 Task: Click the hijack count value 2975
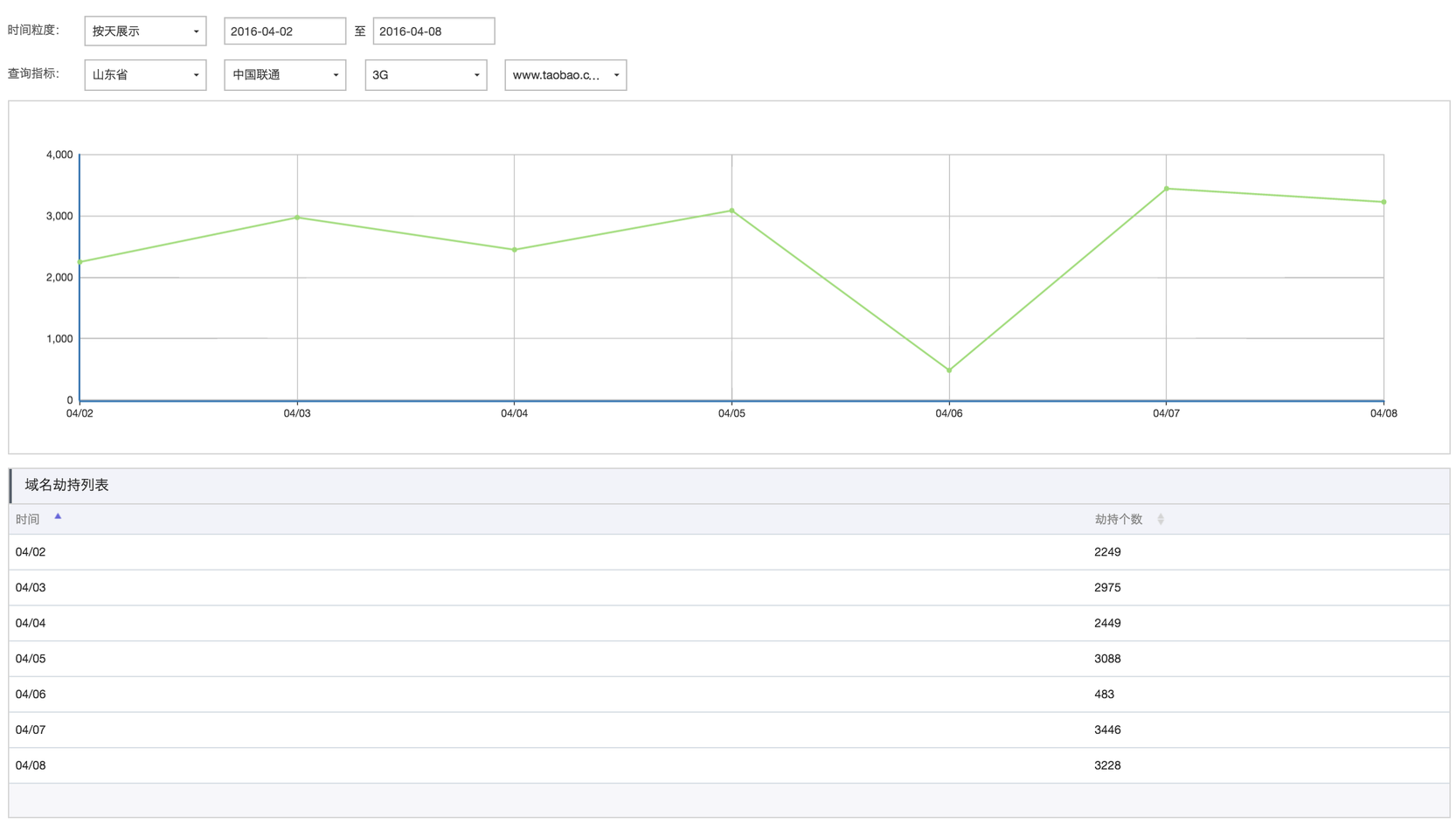coord(1107,588)
